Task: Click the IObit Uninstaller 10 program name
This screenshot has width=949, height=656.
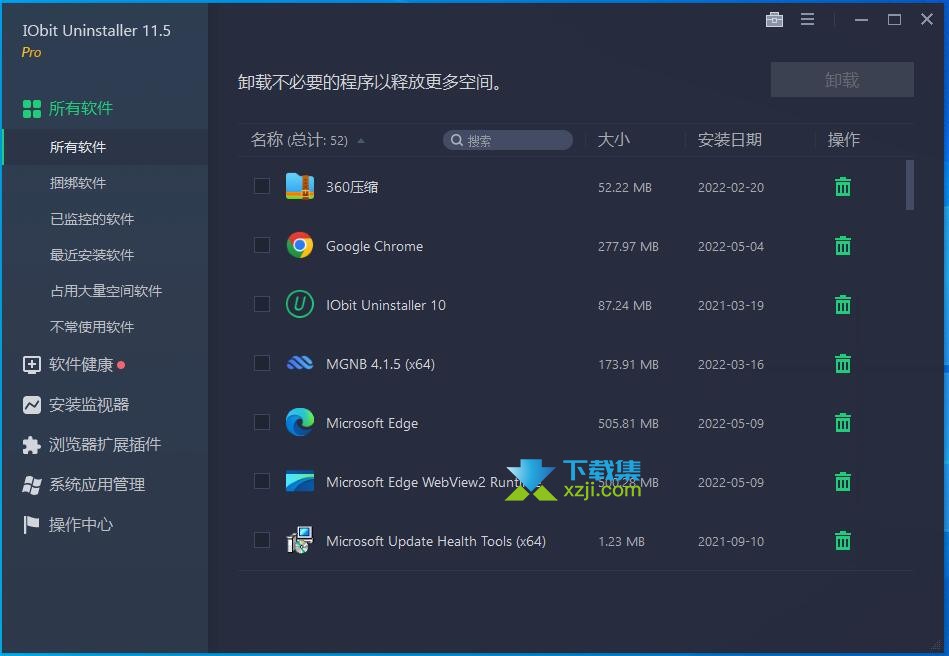Action: pos(386,305)
